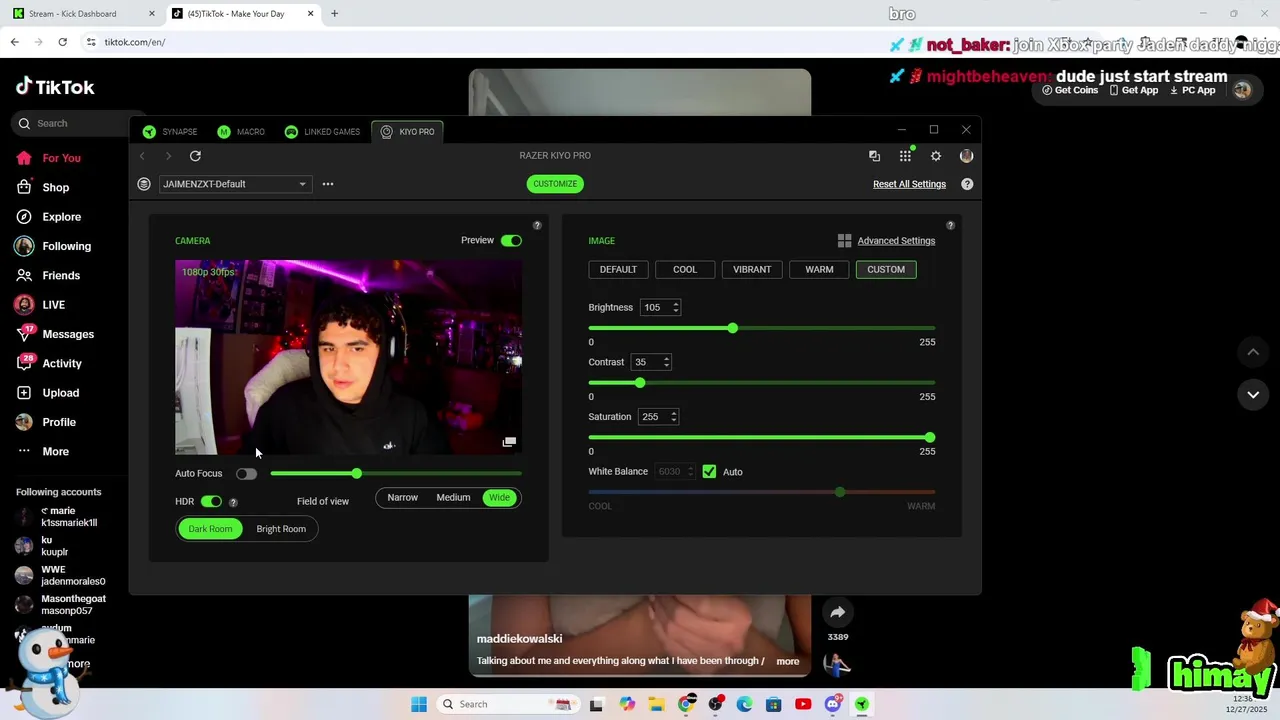The height and width of the screenshot is (720, 1280).
Task: Toggle the camera Preview switch
Action: coord(511,241)
